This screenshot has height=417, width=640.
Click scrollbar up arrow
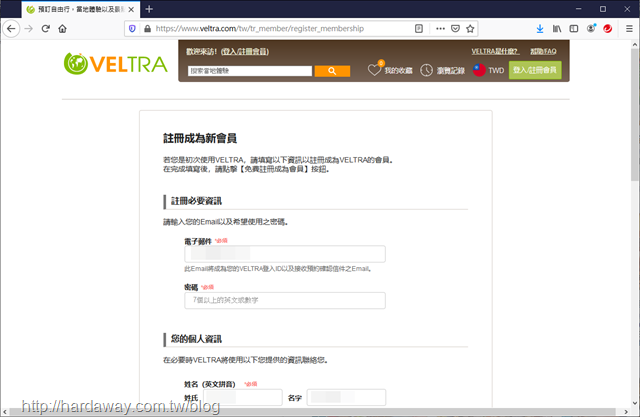tap(635, 44)
